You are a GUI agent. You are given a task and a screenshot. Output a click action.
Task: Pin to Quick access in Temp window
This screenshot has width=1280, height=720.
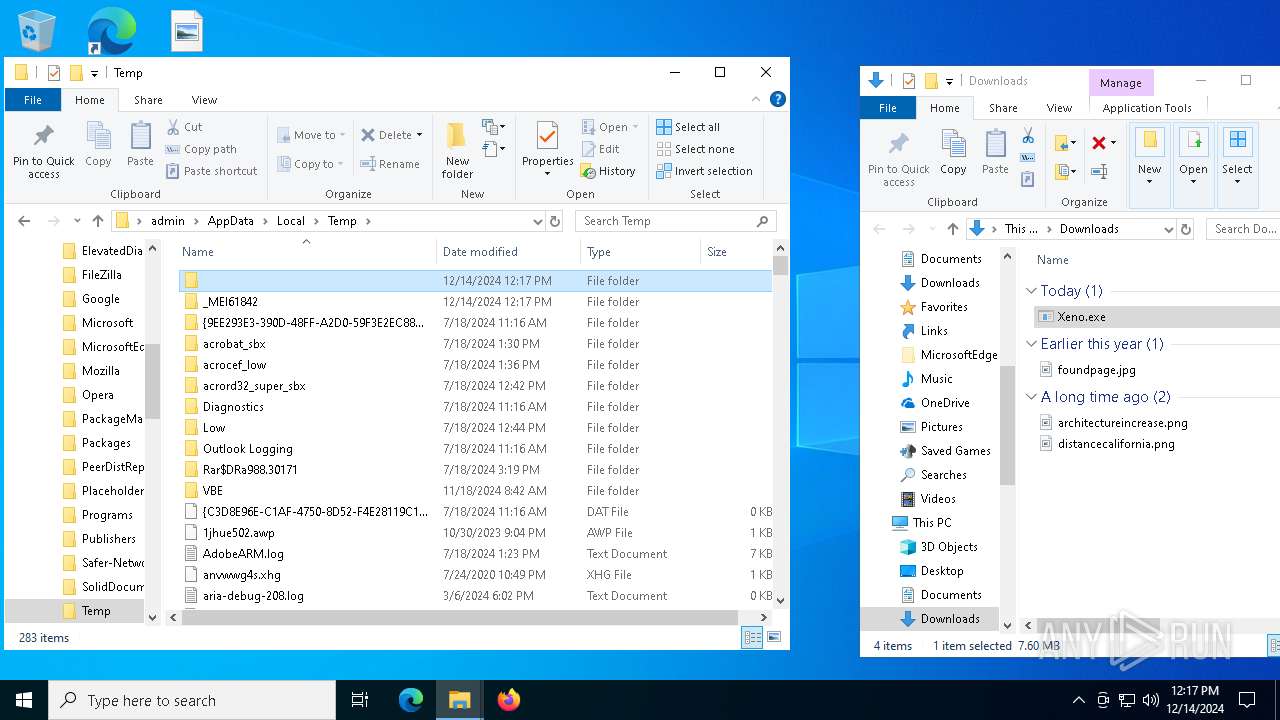pos(44,152)
